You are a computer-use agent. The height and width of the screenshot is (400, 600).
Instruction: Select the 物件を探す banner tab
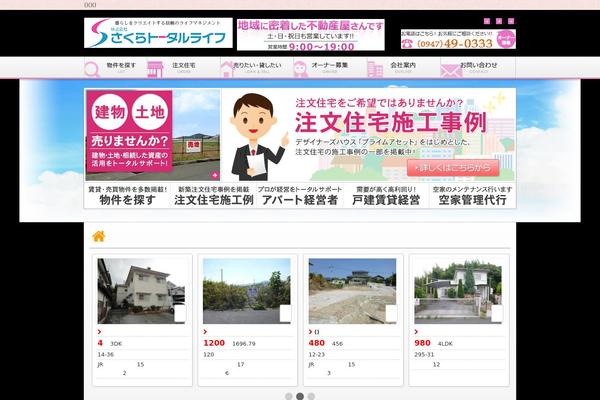[127, 196]
